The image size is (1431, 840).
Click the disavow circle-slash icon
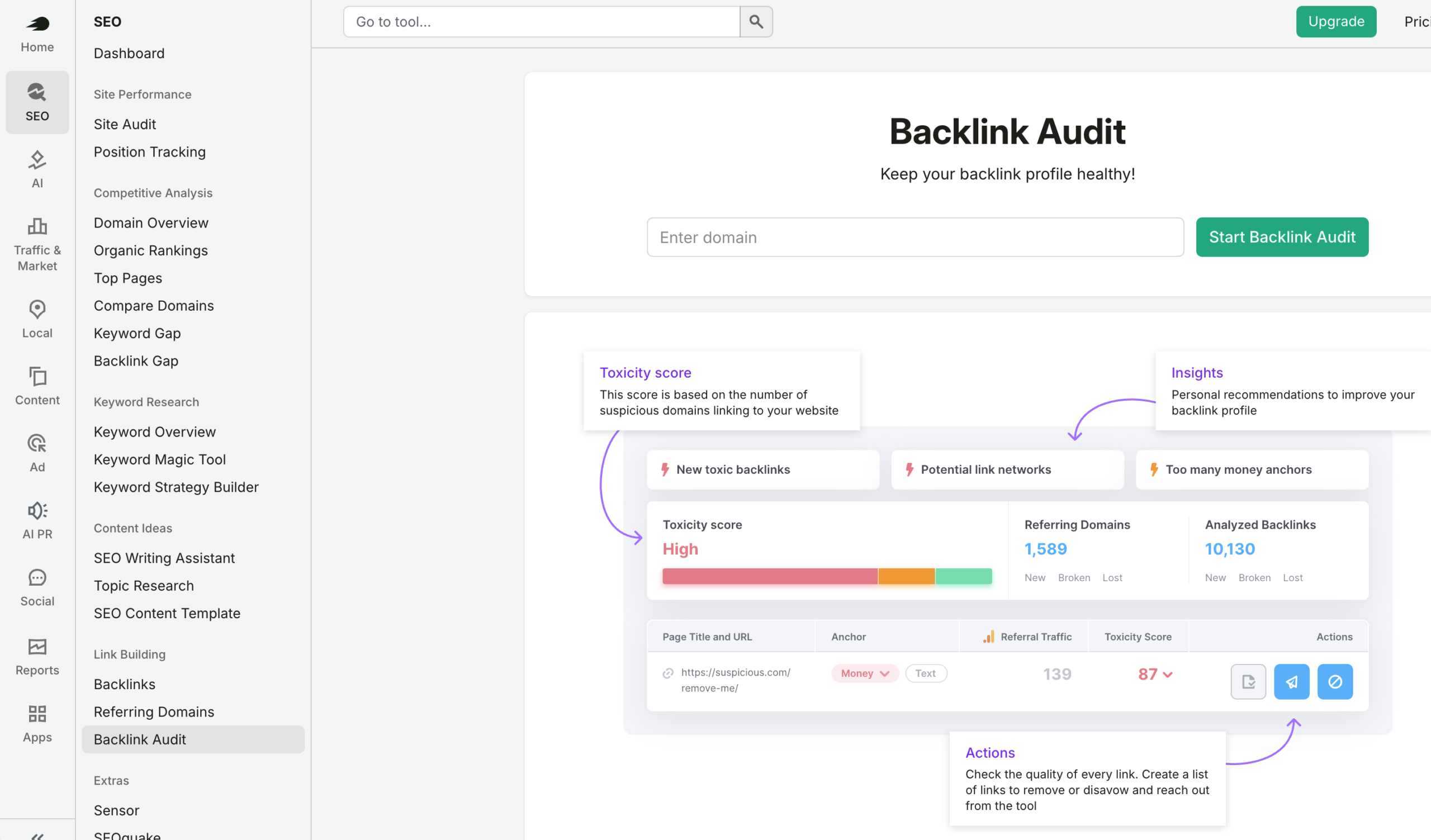click(x=1334, y=682)
